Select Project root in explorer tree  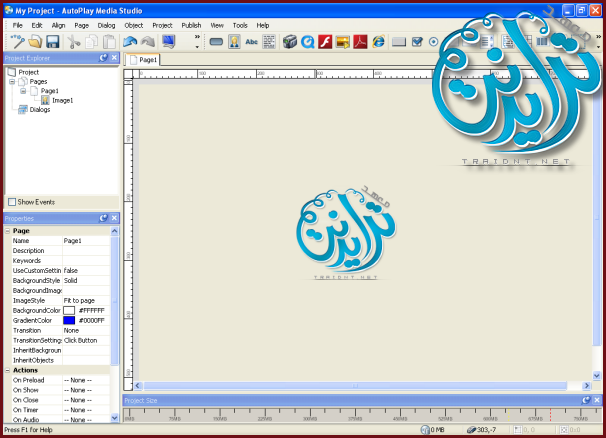[x=29, y=72]
